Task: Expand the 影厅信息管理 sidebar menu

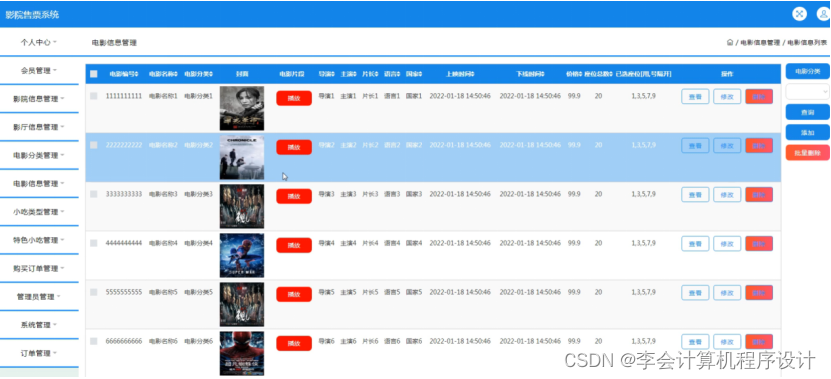Action: [x=39, y=127]
